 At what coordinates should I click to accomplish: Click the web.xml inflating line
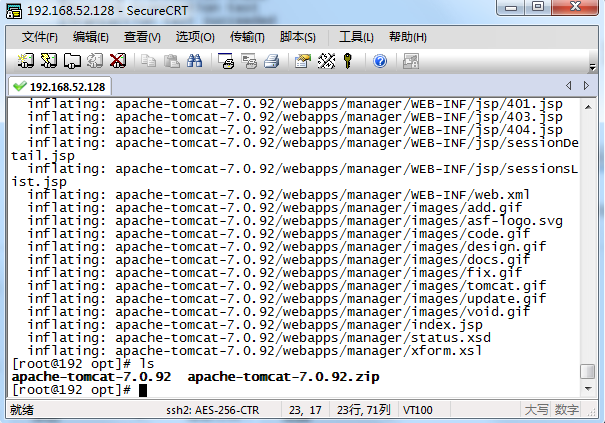coord(279,195)
